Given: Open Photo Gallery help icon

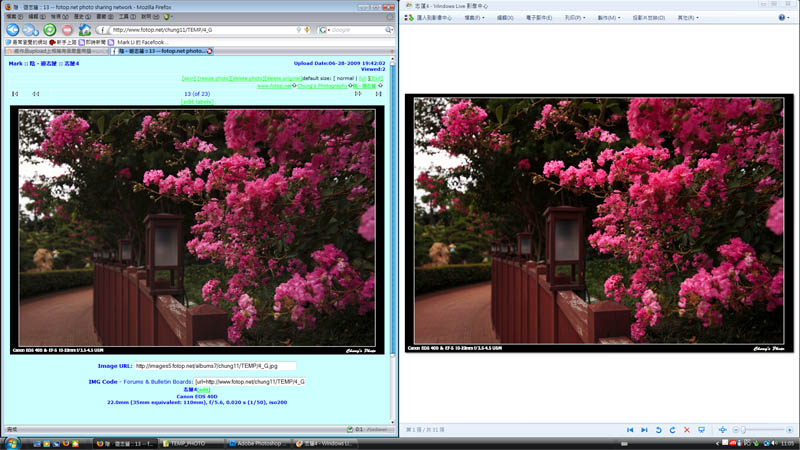Looking at the screenshot, I should 782,18.
